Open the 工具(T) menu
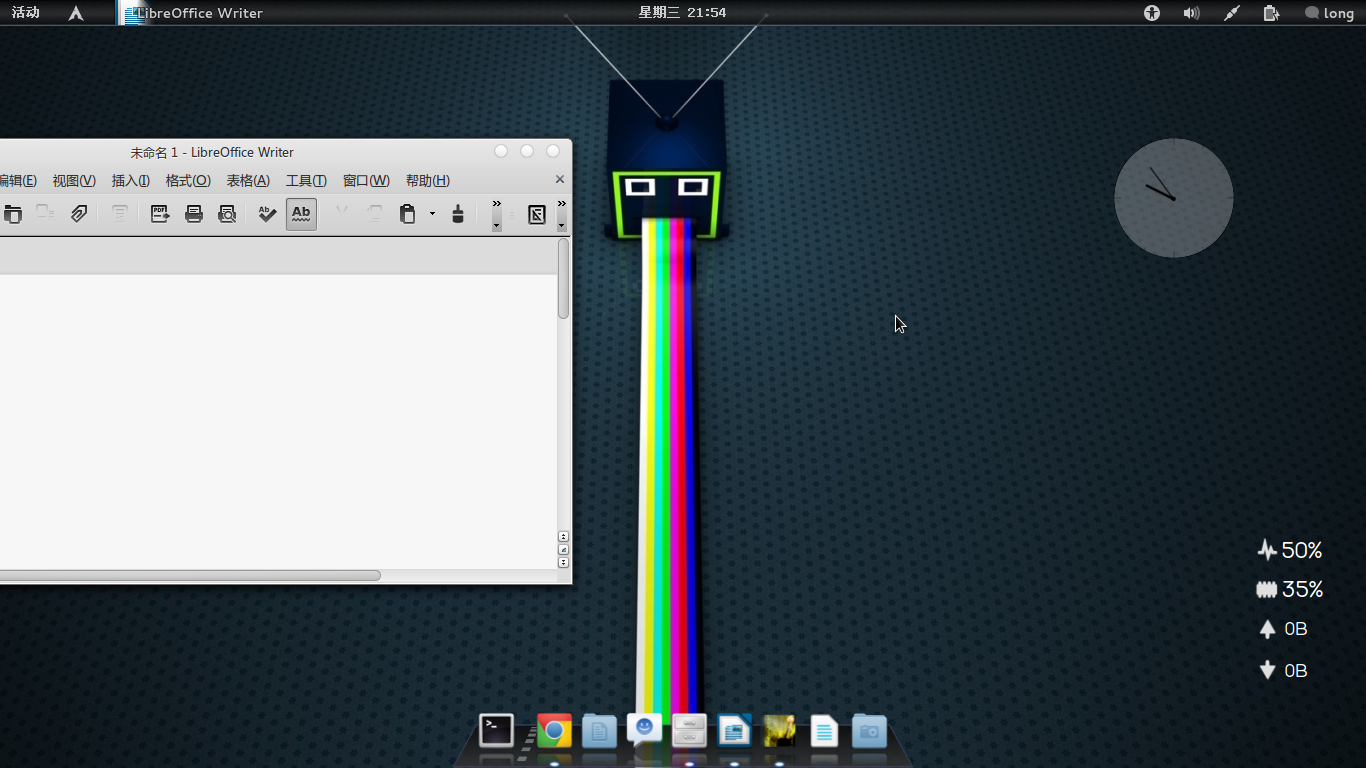Screen dimensions: 1366x768 click(306, 181)
